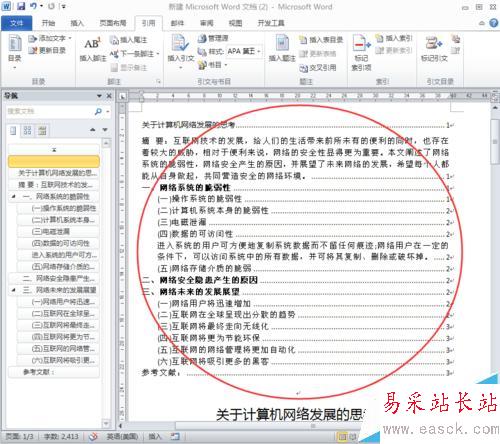Screen dimensions: 500x444
Task: Click the document search input field
Action: [x=50, y=111]
